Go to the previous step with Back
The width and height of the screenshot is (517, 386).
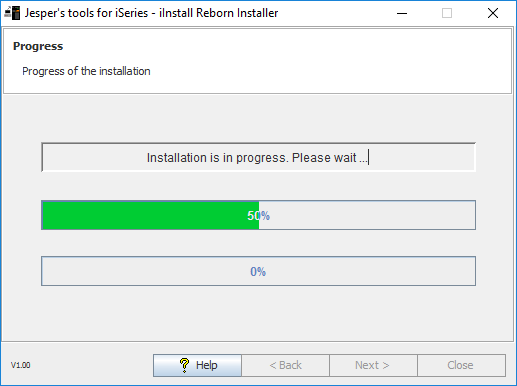pyautogui.click(x=285, y=365)
